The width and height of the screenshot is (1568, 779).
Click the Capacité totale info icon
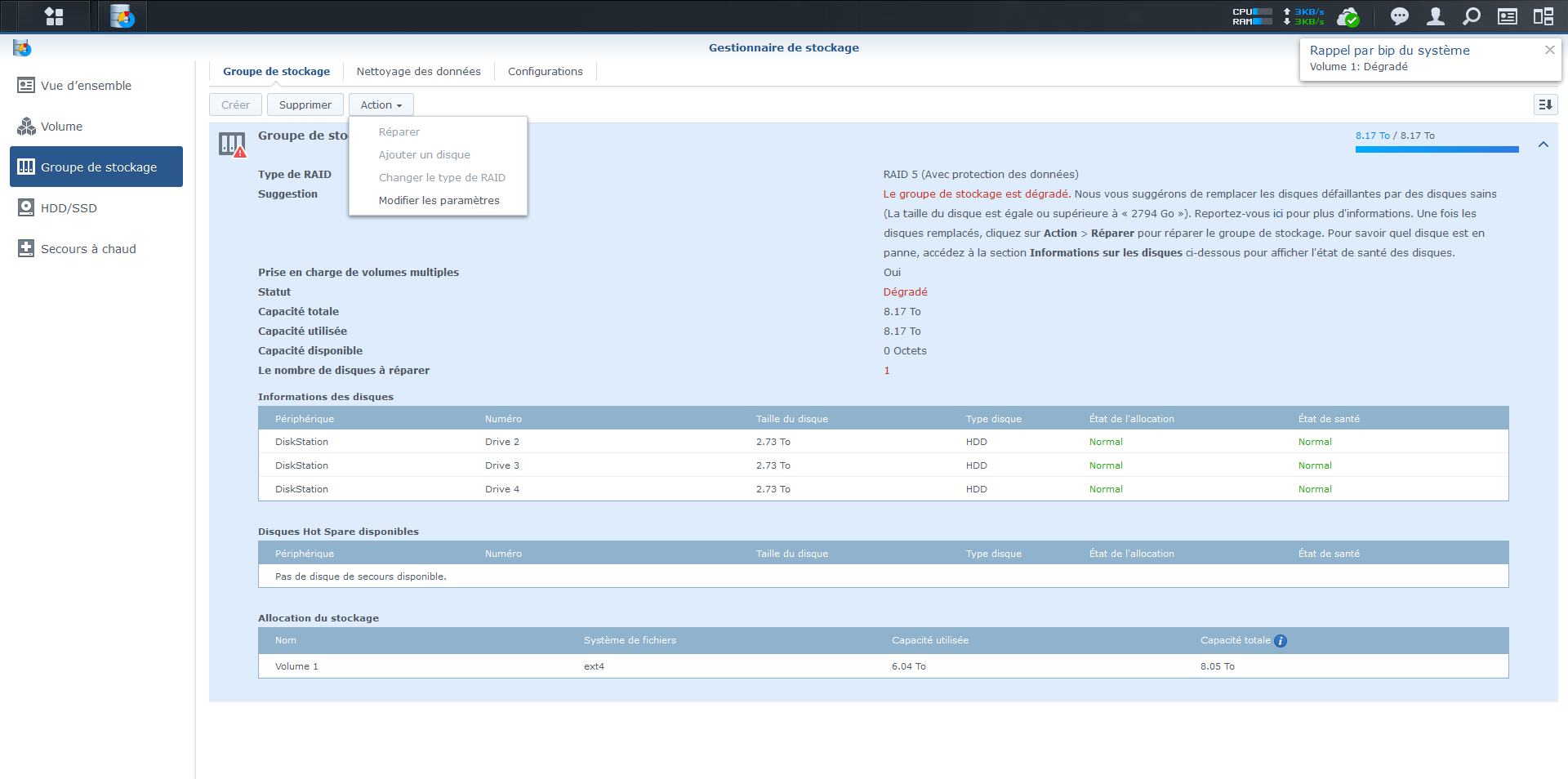tap(1281, 641)
